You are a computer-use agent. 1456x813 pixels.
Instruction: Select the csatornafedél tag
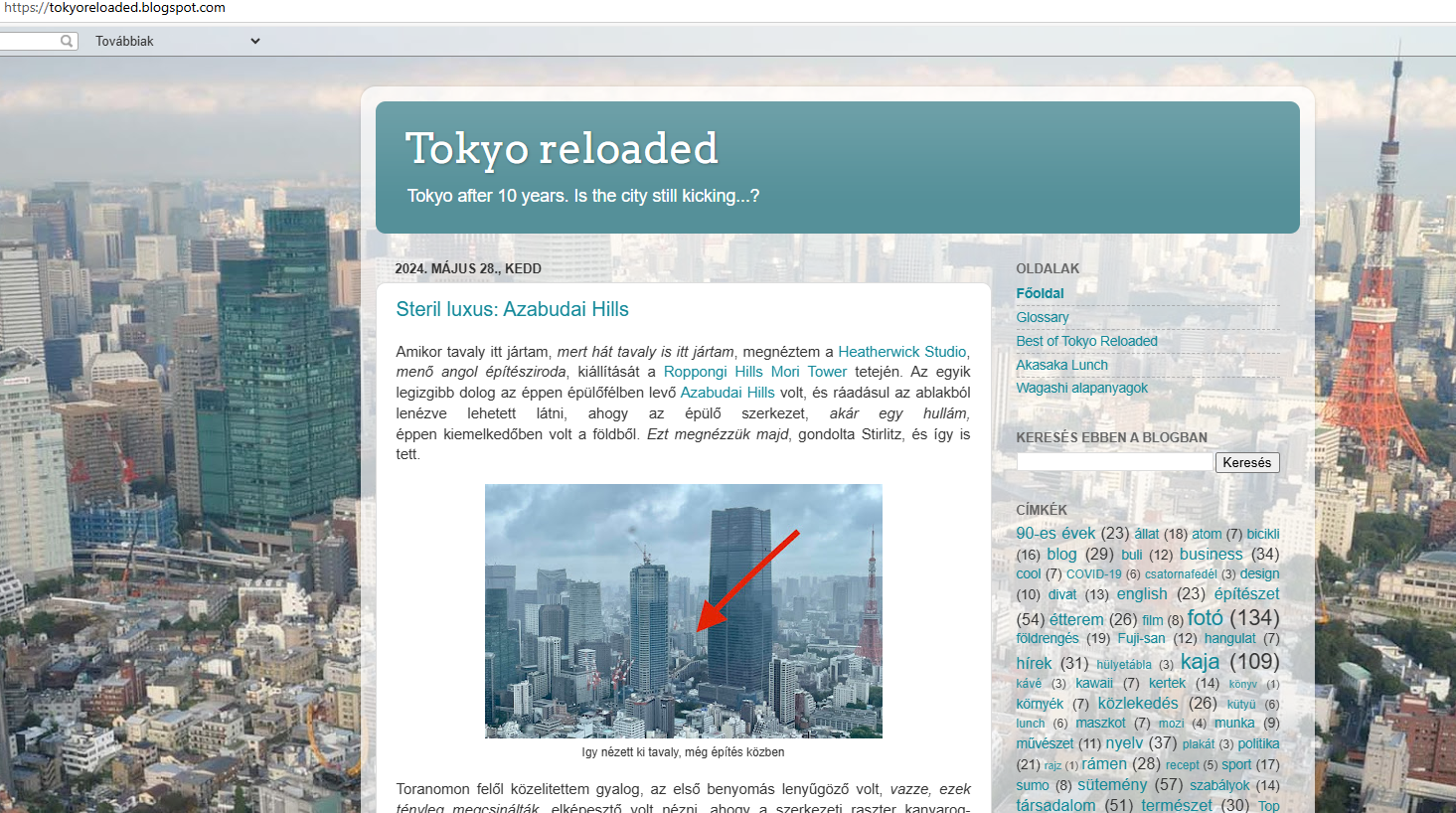tap(1181, 574)
